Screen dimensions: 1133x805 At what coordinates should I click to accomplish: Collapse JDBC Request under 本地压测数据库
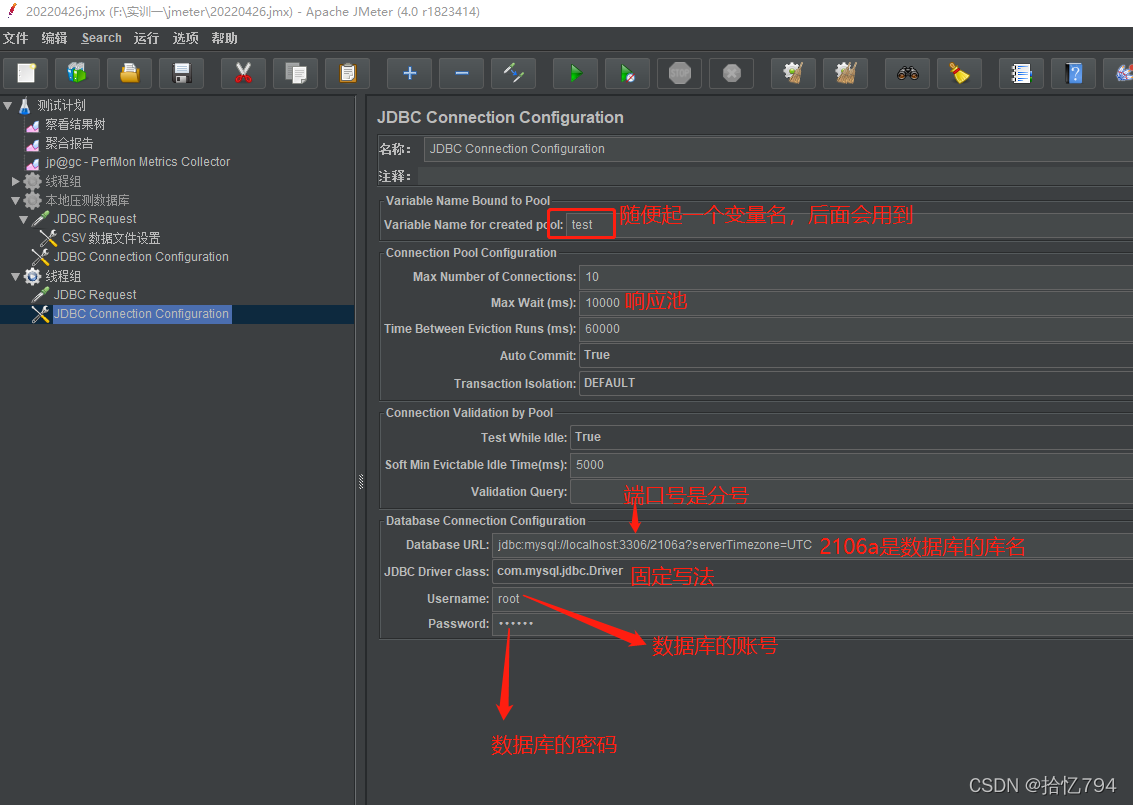tap(24, 219)
